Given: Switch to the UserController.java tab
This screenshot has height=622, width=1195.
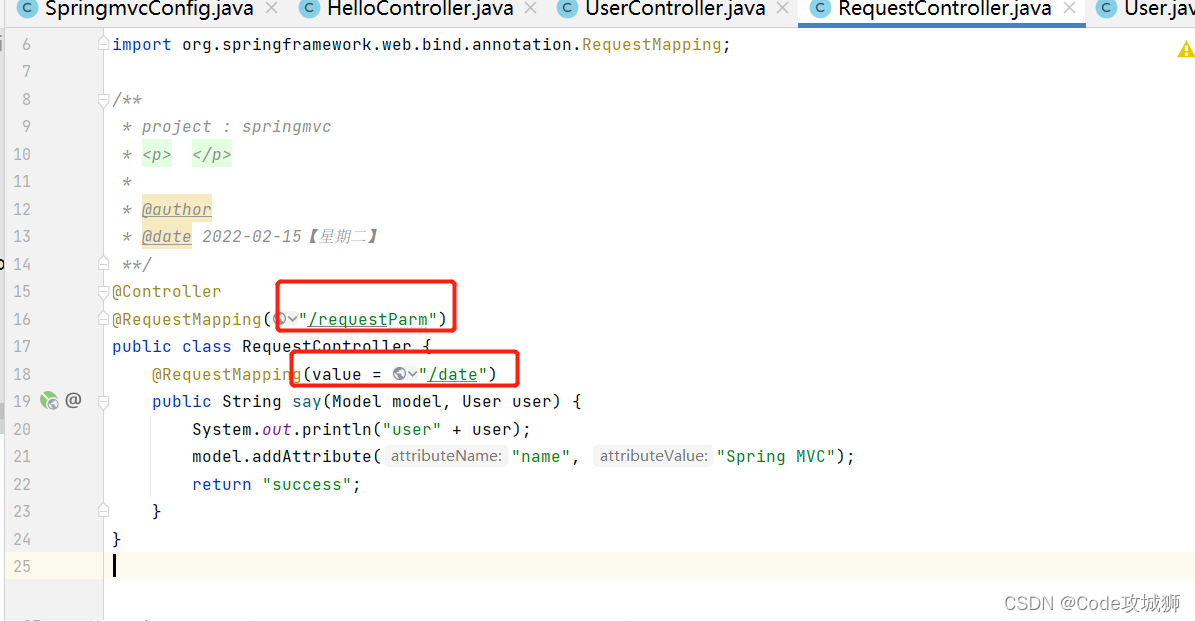Looking at the screenshot, I should pyautogui.click(x=675, y=9).
